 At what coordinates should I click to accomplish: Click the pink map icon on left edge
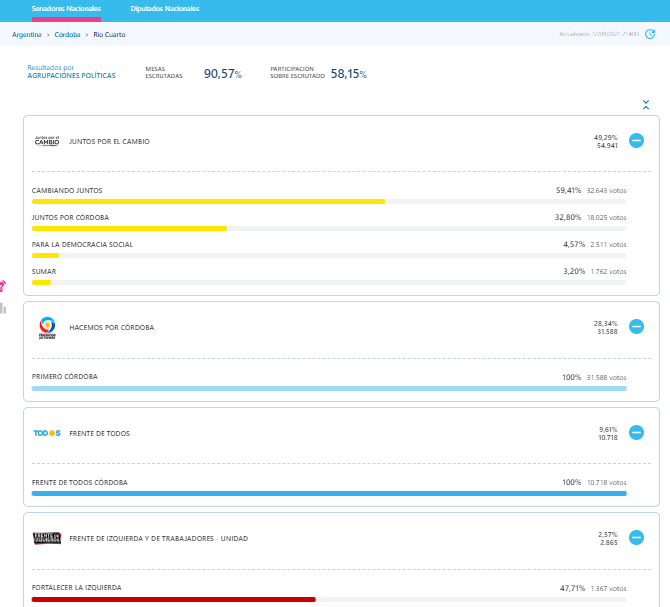coord(3,285)
